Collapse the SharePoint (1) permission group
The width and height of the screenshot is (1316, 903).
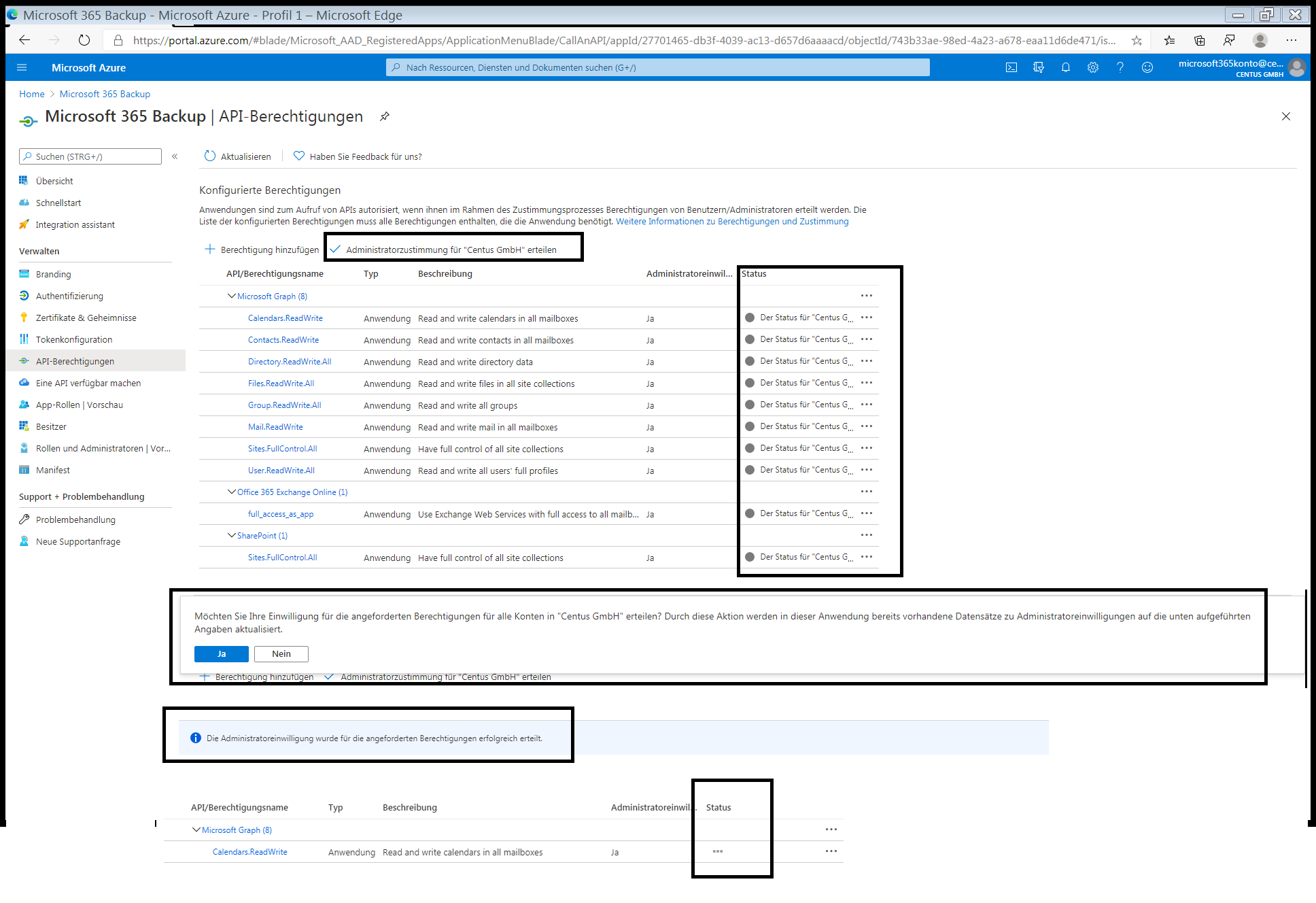point(231,535)
